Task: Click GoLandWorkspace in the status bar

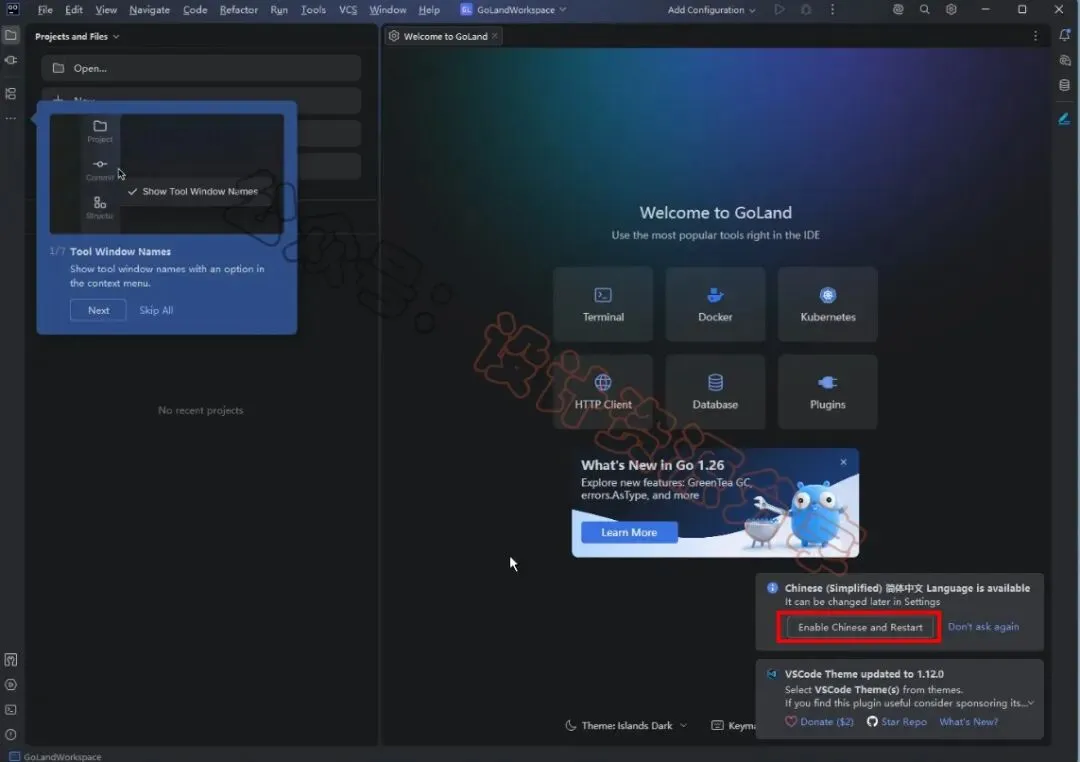Action: click(55, 756)
